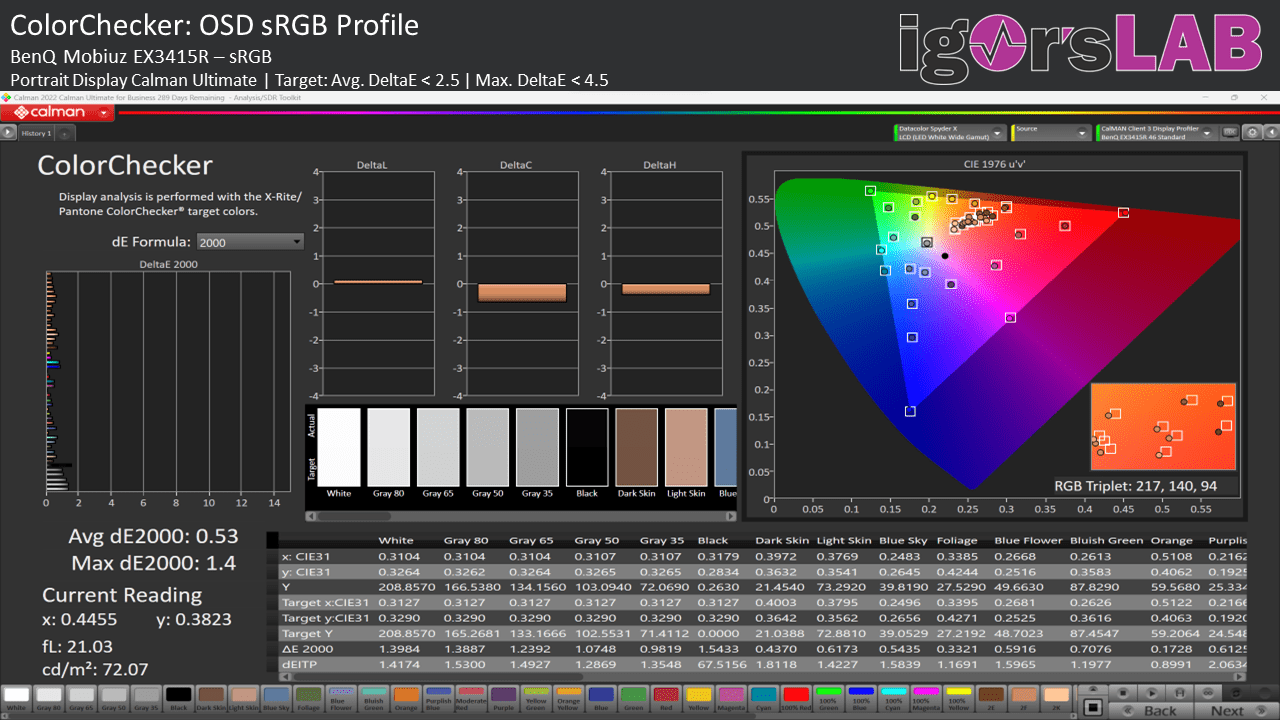Click the Dark Skin actual/target comparison patch
1280x720 pixels.
(x=636, y=446)
